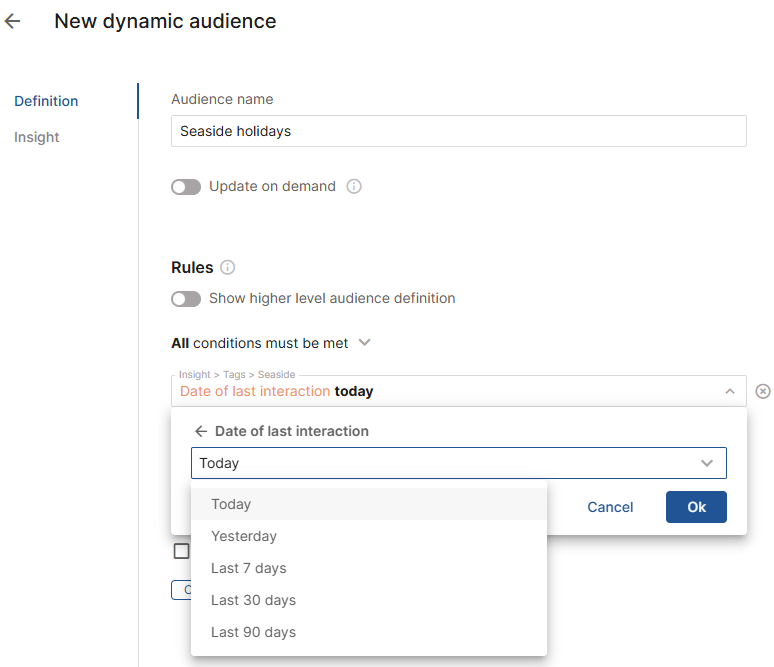The width and height of the screenshot is (774, 667).
Task: Select Last 7 days option
Action: point(369,568)
